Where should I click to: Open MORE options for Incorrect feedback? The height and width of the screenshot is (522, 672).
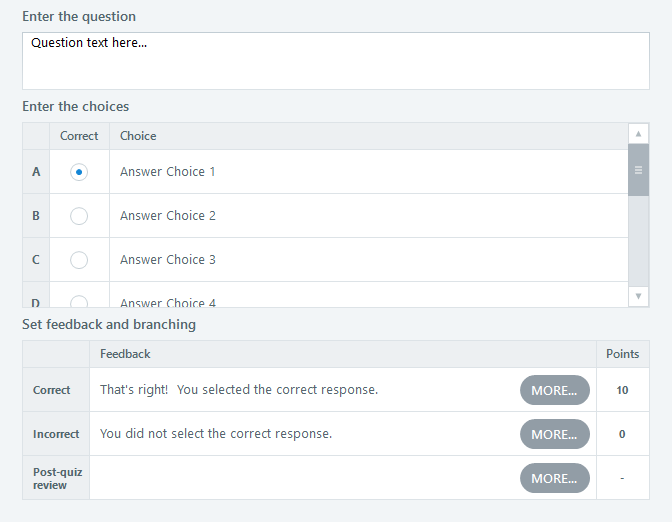point(554,434)
